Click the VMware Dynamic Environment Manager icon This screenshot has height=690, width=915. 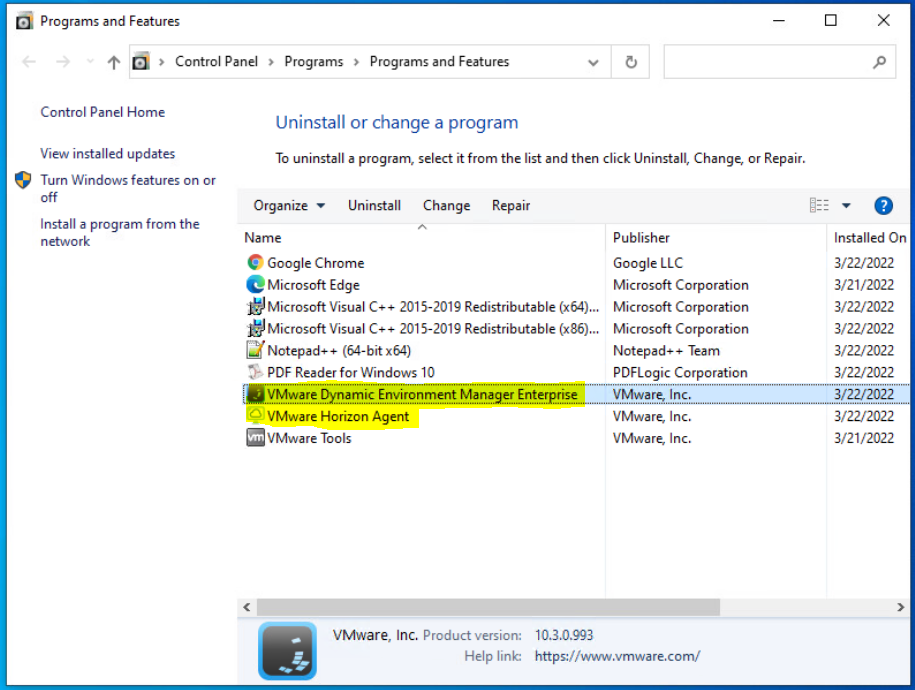point(255,395)
